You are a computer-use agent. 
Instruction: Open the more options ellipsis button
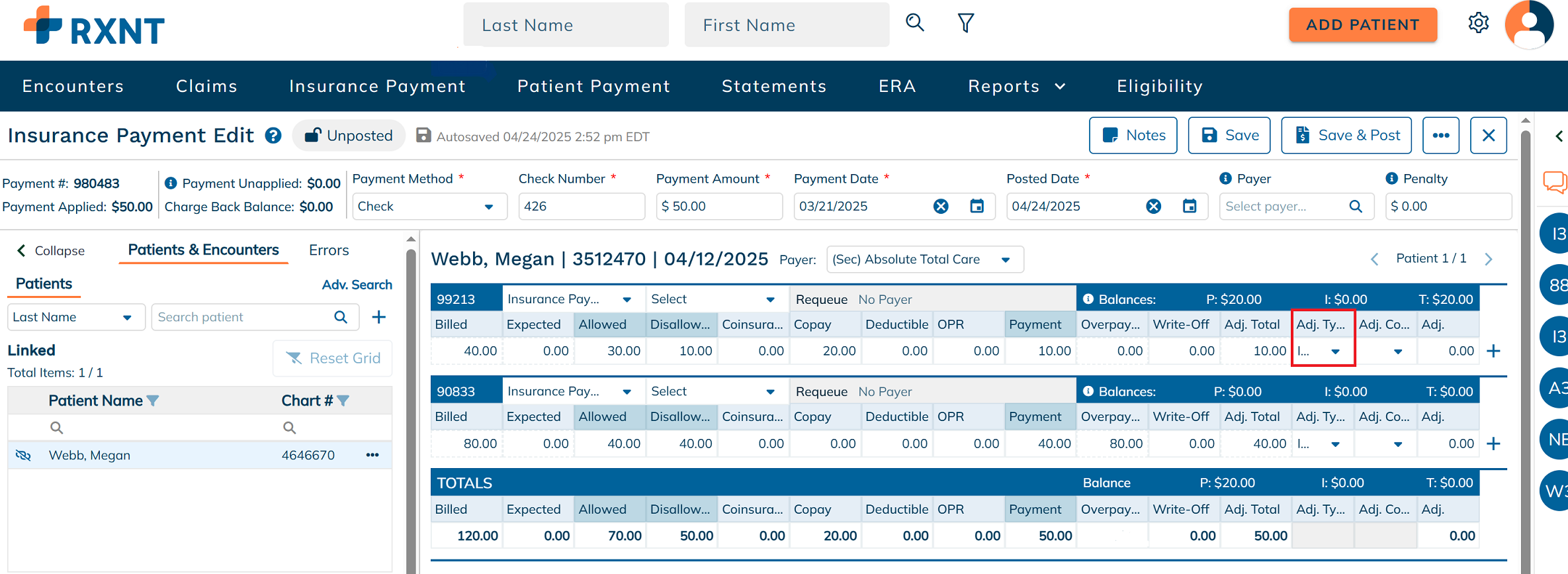[x=1440, y=136]
